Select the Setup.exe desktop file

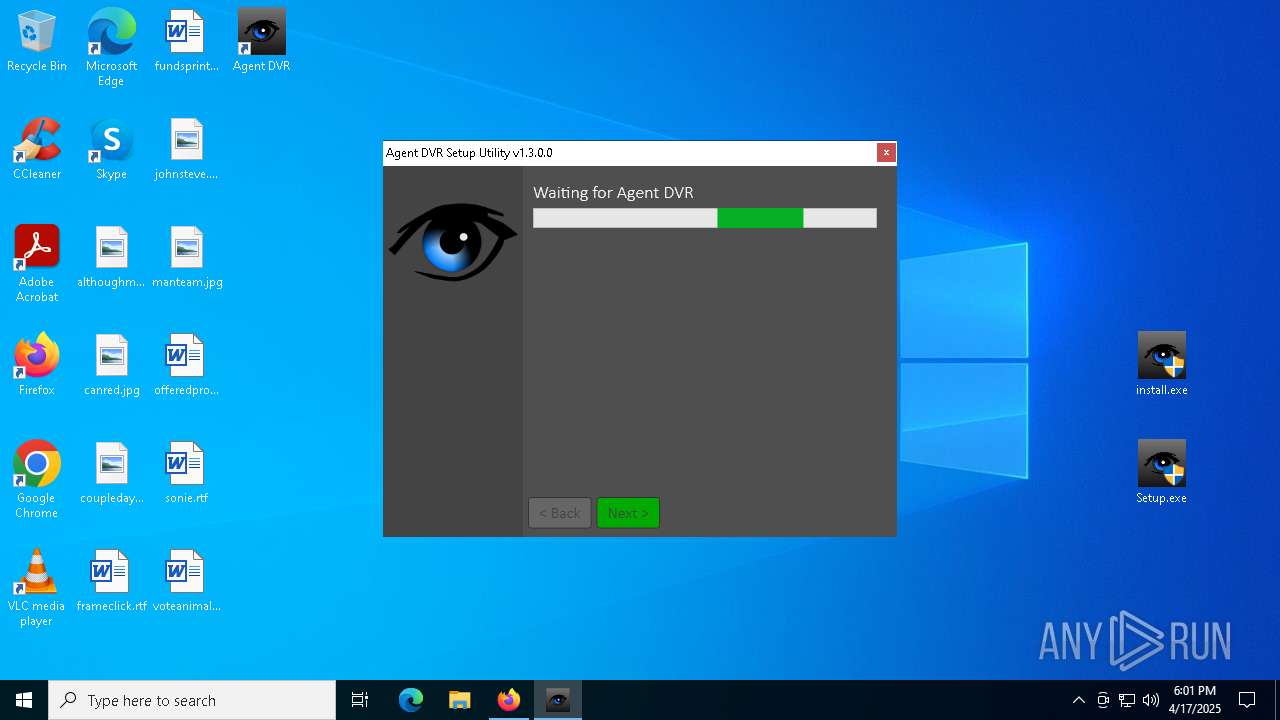point(1161,472)
